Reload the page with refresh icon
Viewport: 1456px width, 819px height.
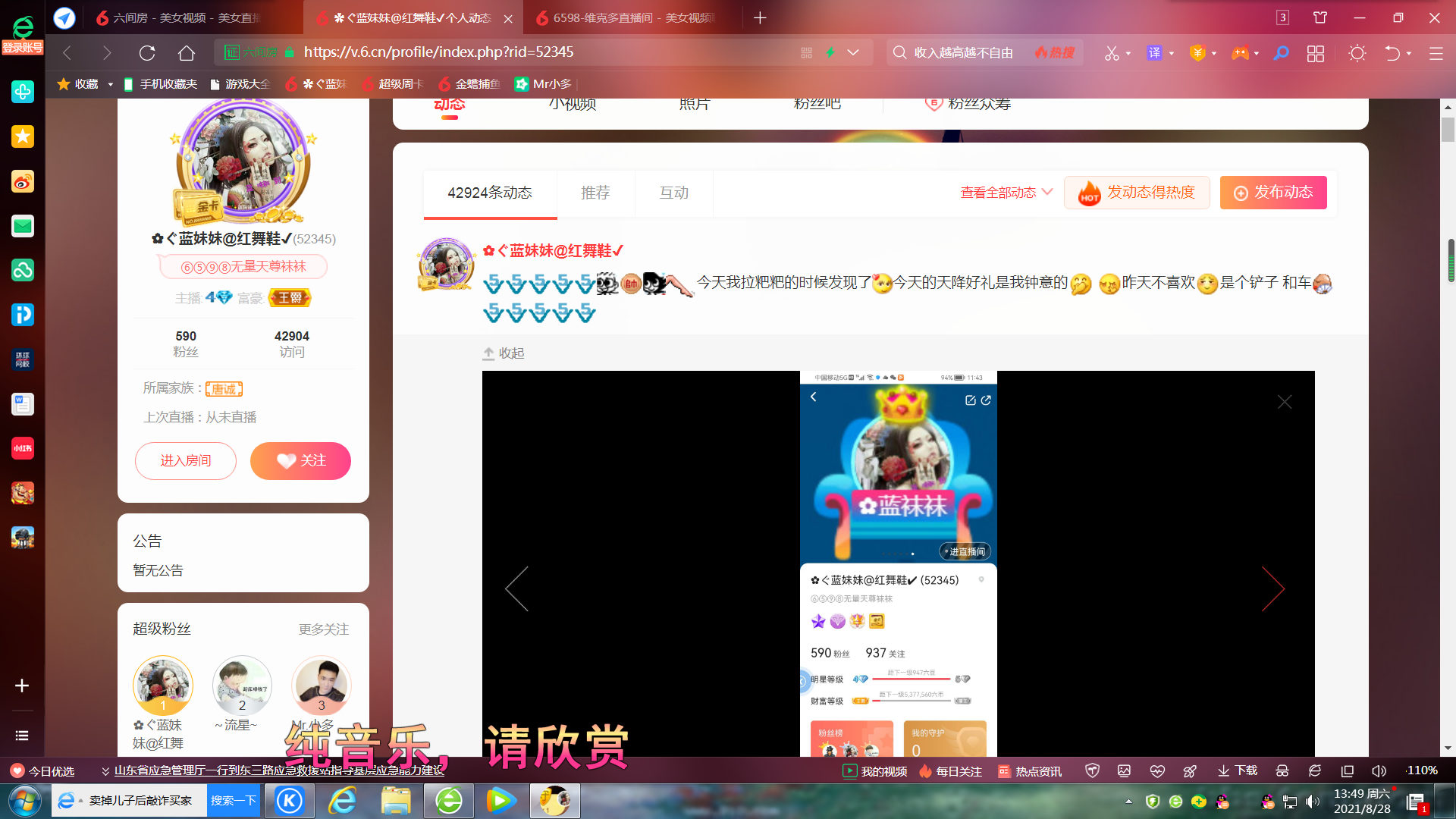pos(147,53)
